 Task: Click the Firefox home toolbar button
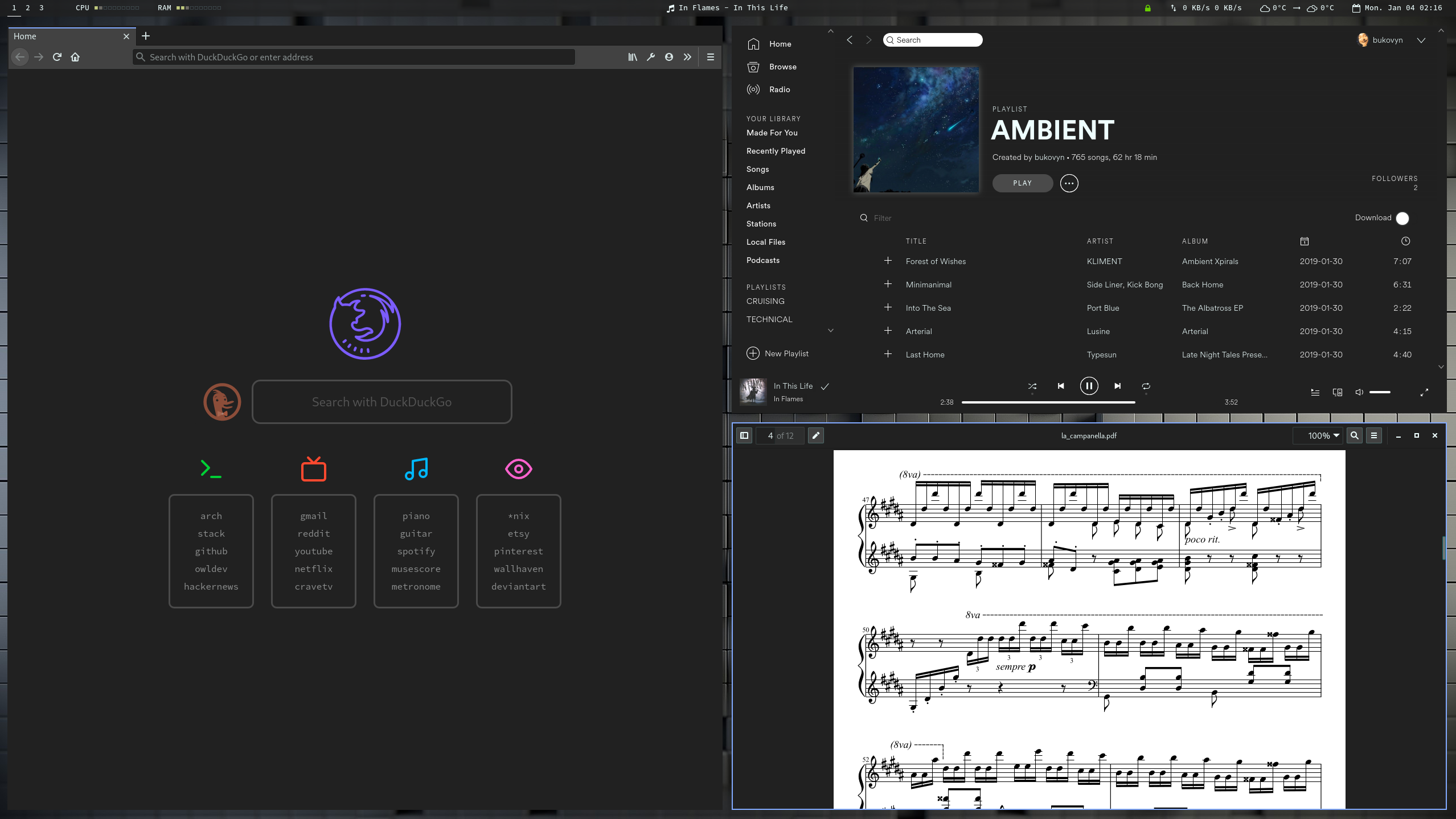(x=75, y=57)
